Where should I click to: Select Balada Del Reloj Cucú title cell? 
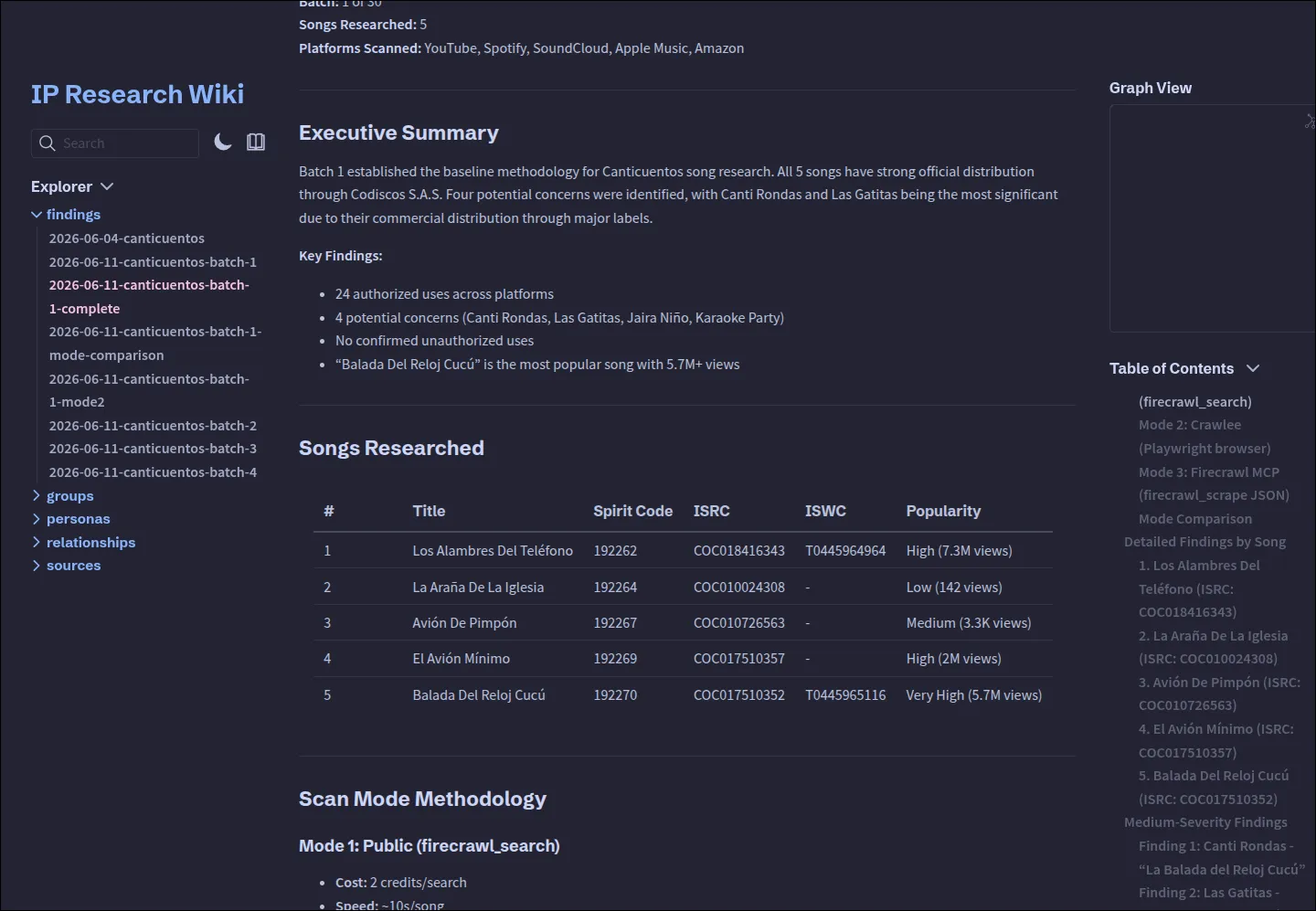tap(479, 695)
